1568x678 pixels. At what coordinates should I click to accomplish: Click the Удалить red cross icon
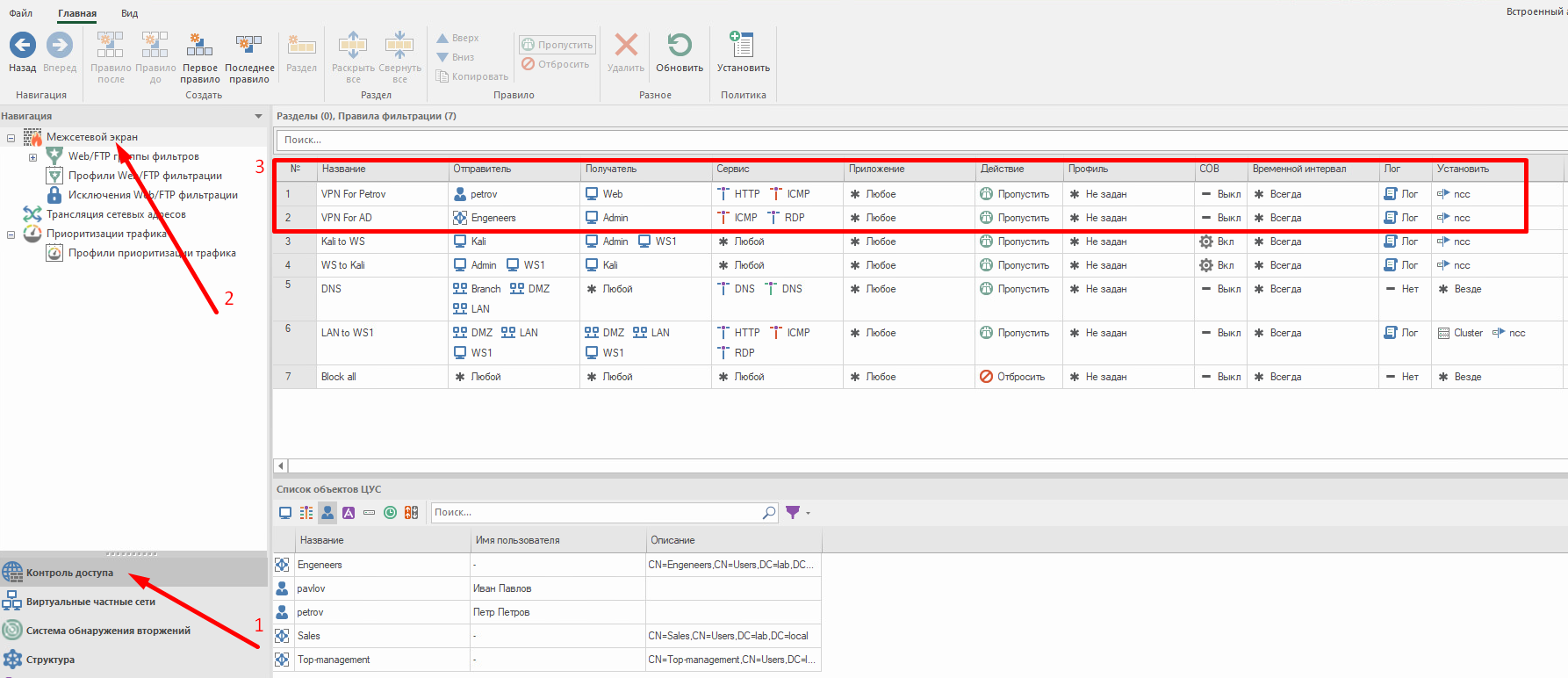point(626,45)
